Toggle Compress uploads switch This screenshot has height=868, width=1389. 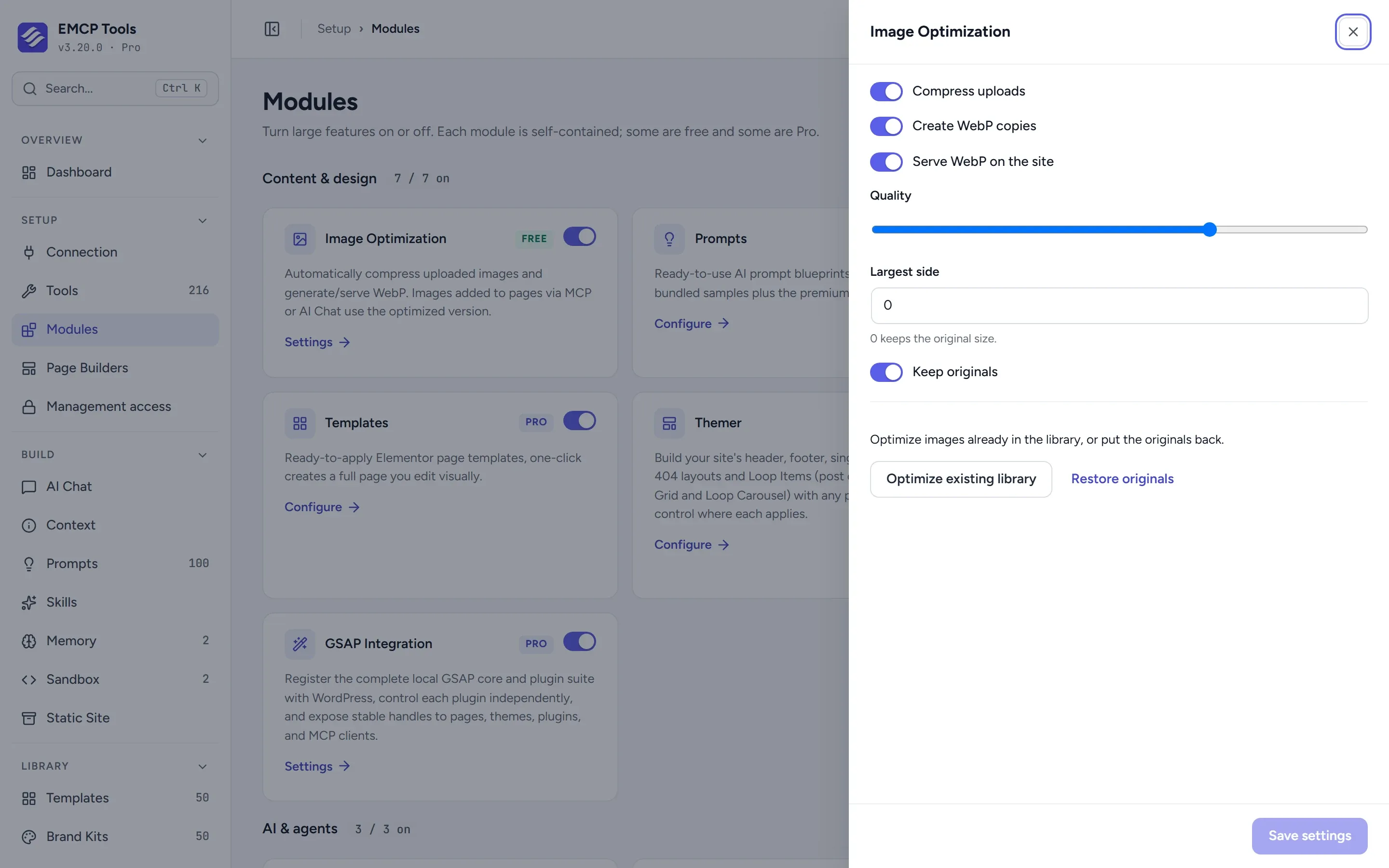[x=885, y=91]
